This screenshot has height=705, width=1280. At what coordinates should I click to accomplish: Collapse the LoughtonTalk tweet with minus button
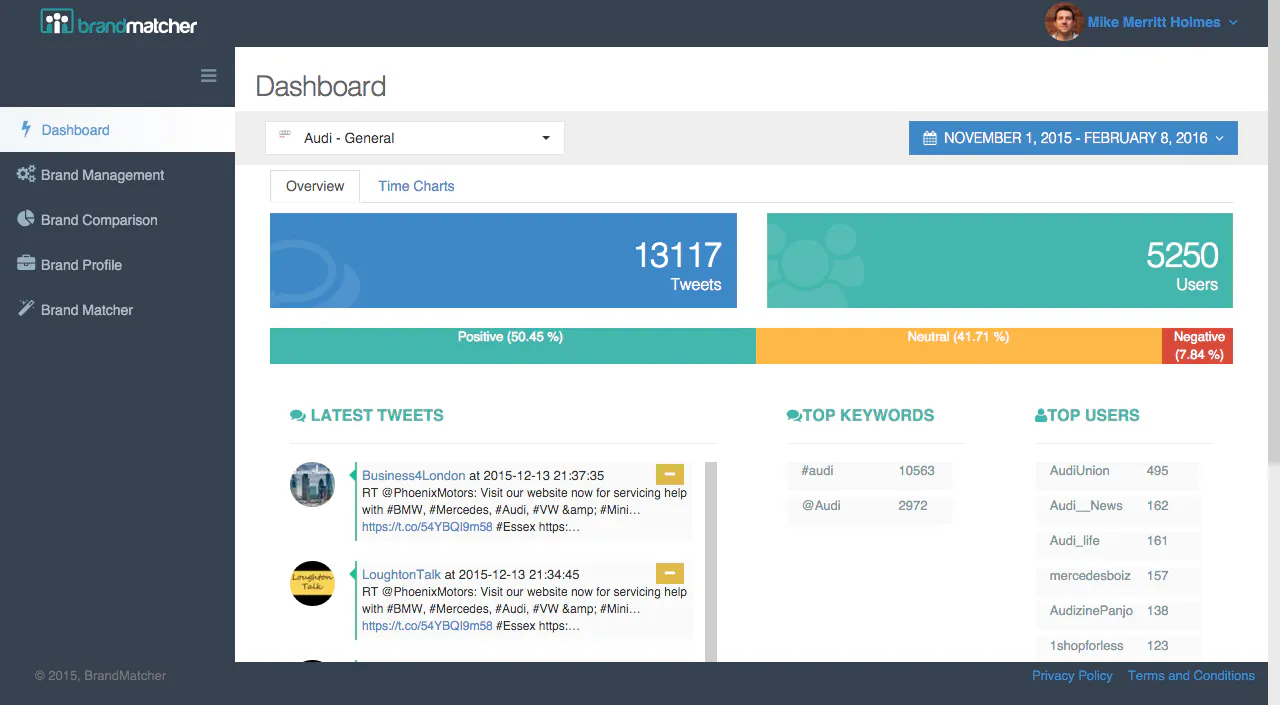670,573
